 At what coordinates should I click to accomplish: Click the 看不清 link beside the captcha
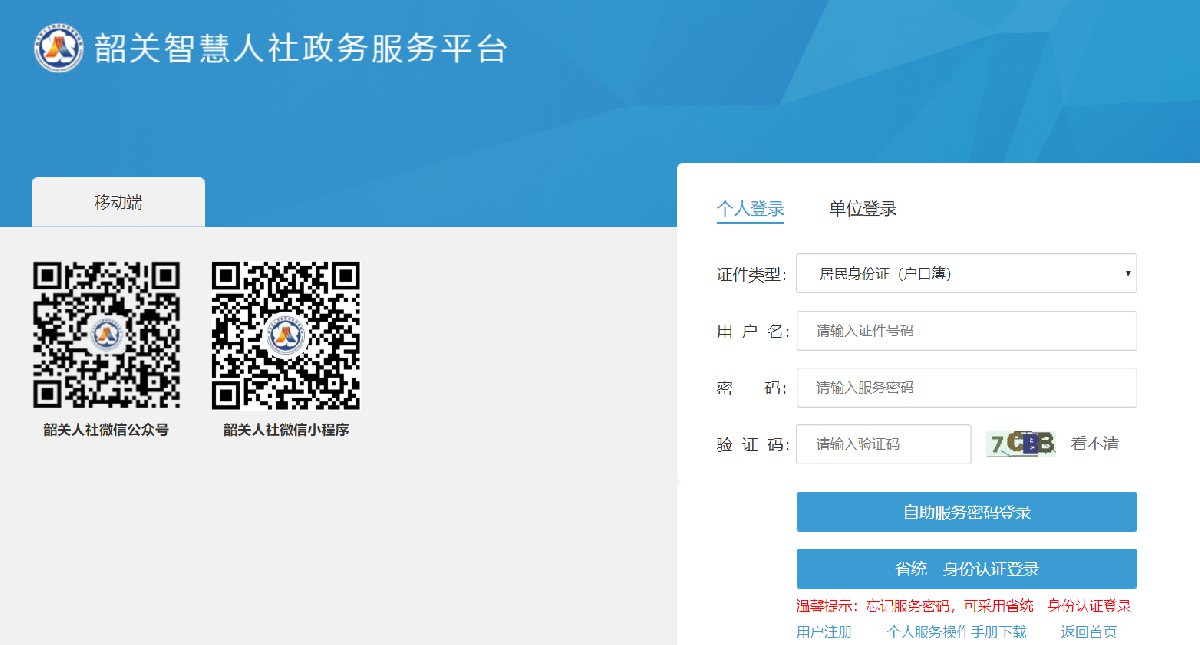tap(1094, 444)
